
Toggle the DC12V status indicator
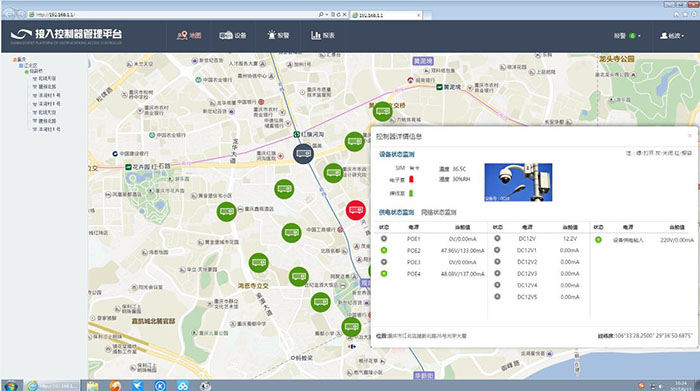pyautogui.click(x=497, y=239)
